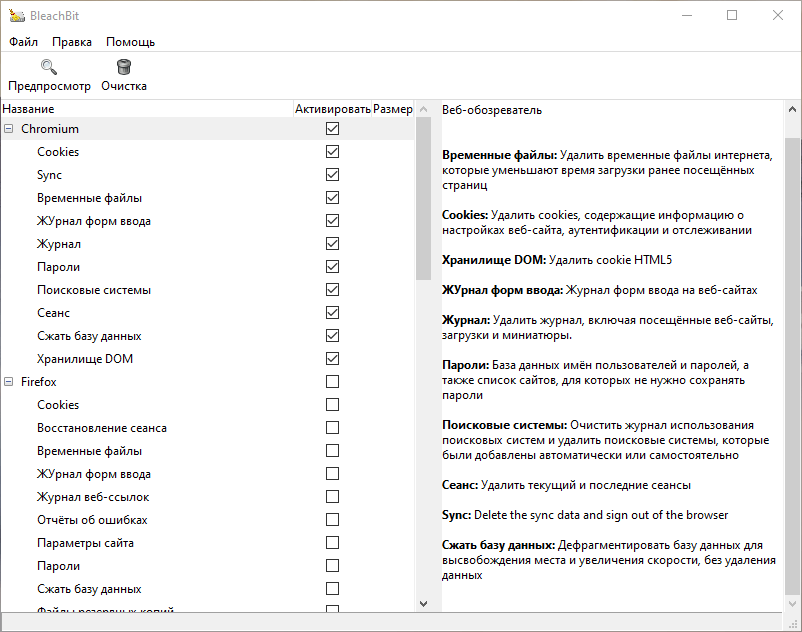Select Сеанс tree item

[53, 313]
